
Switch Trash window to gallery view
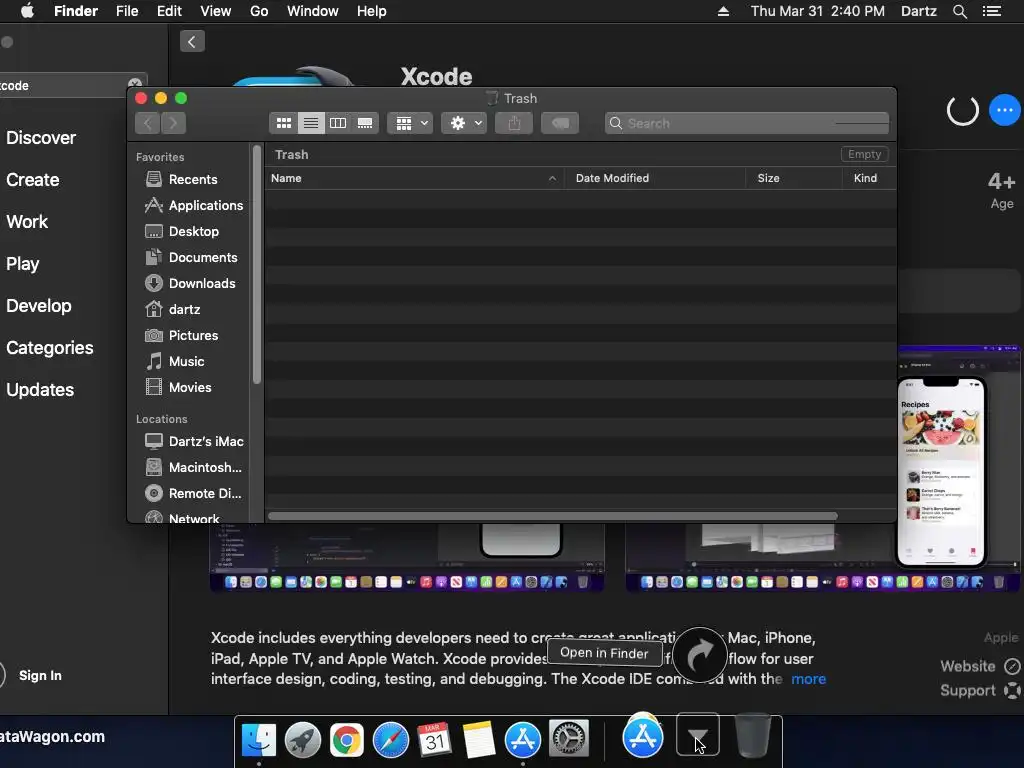click(365, 123)
